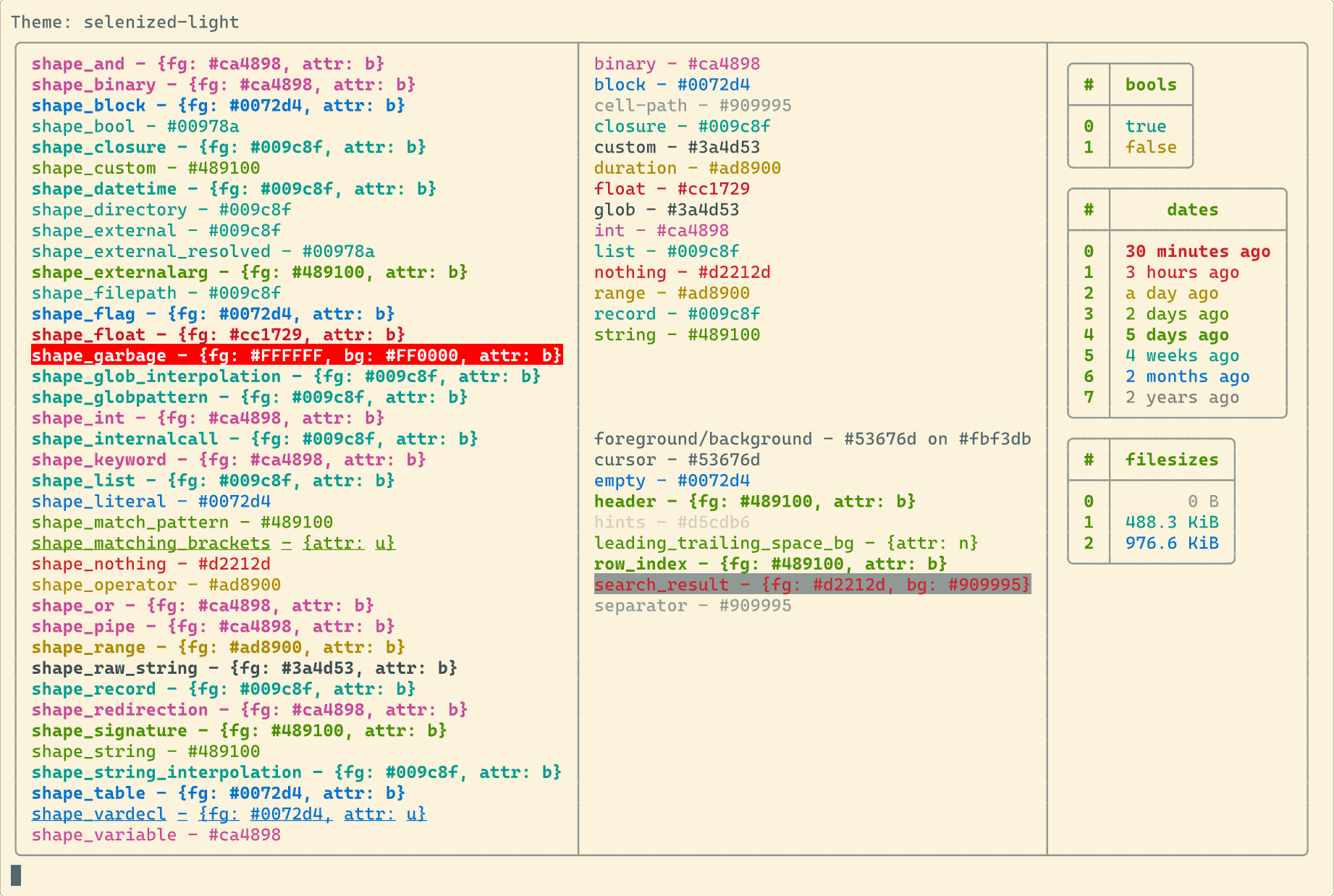This screenshot has height=896, width=1334.
Task: Click underlined shape_matching_brackets entry
Action: [214, 544]
